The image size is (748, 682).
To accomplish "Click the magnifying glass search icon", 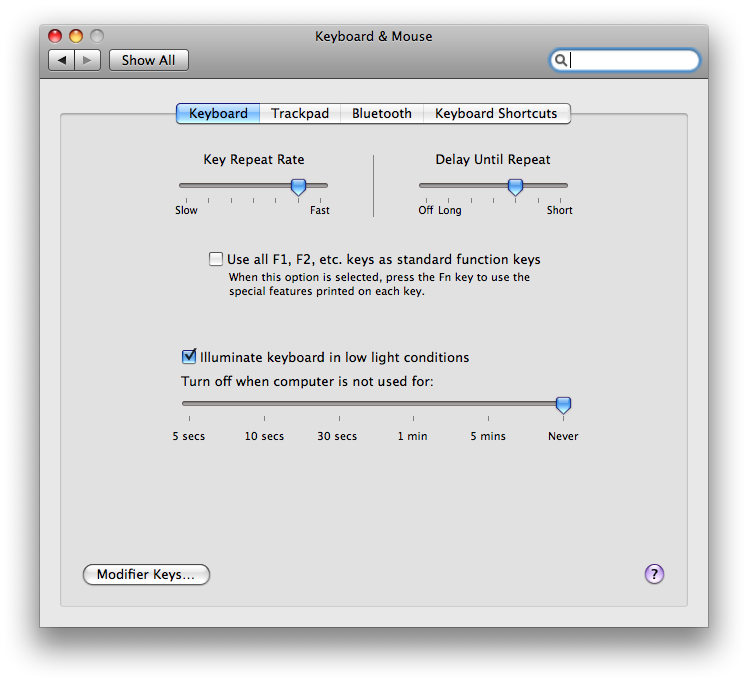I will (561, 60).
